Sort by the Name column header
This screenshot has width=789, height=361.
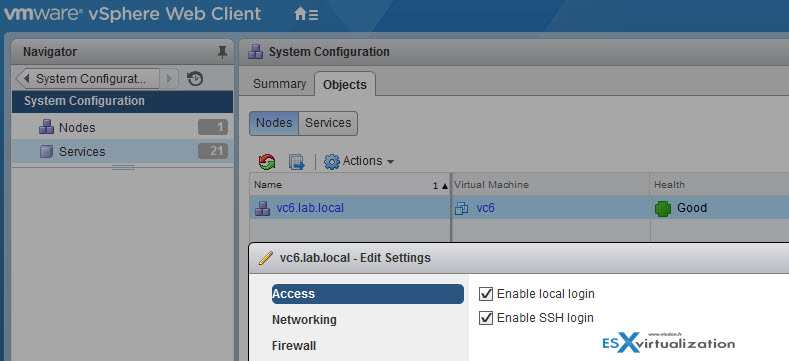click(x=350, y=185)
